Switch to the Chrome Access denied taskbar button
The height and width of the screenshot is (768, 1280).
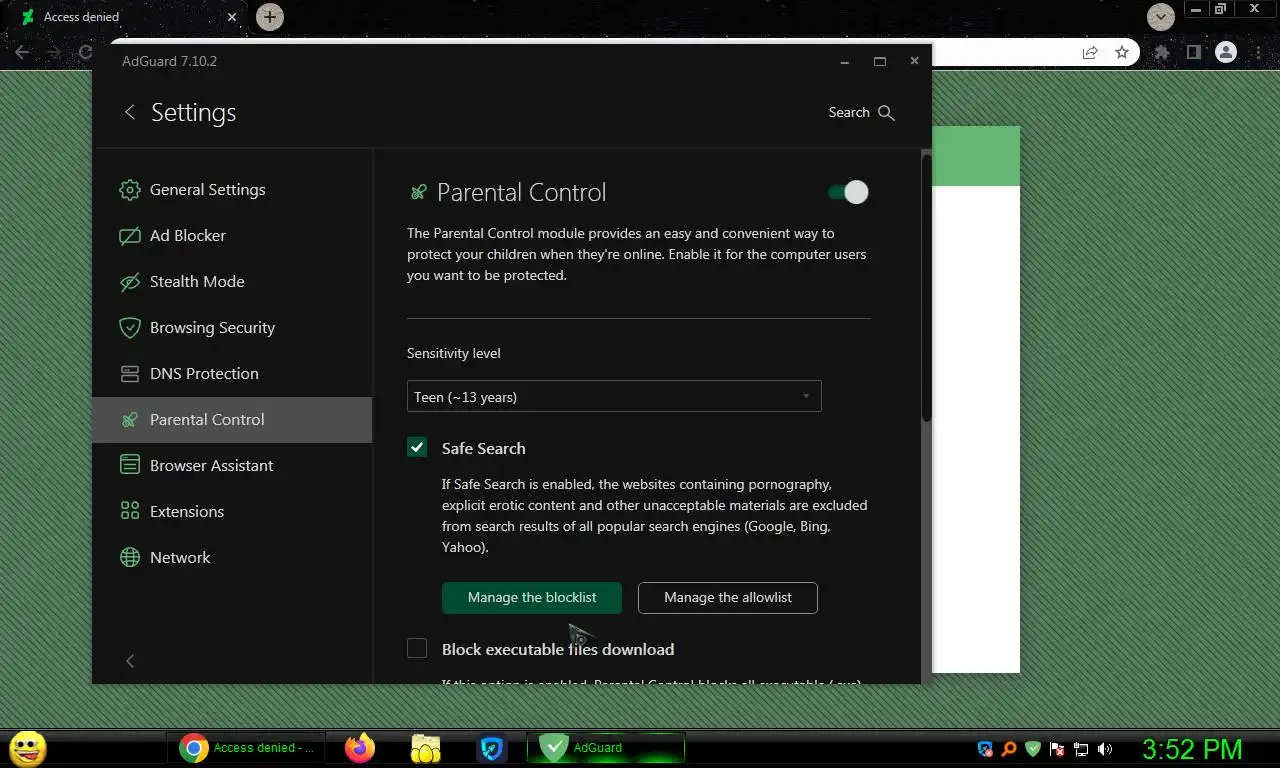[x=249, y=748]
